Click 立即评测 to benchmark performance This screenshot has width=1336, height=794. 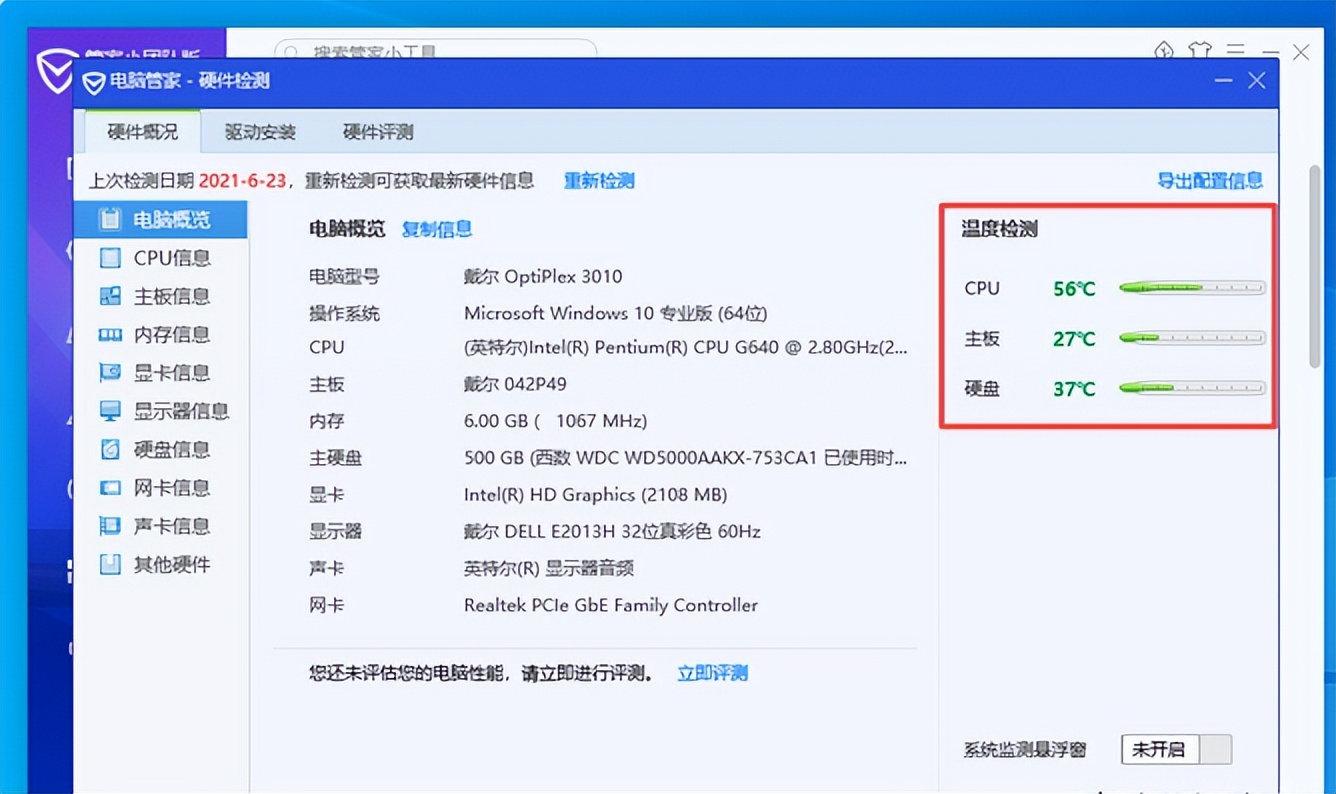pos(711,672)
